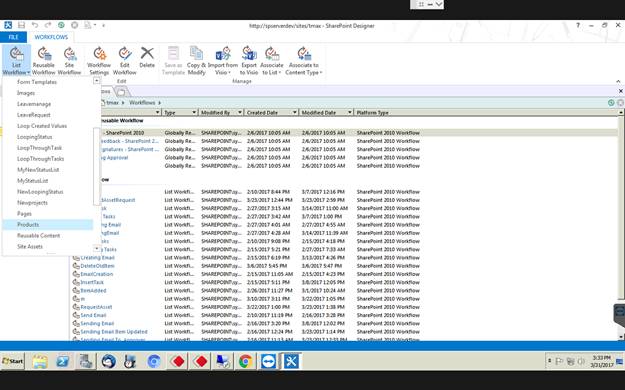Click the scroll-down arrow in the list menu

coord(96,248)
